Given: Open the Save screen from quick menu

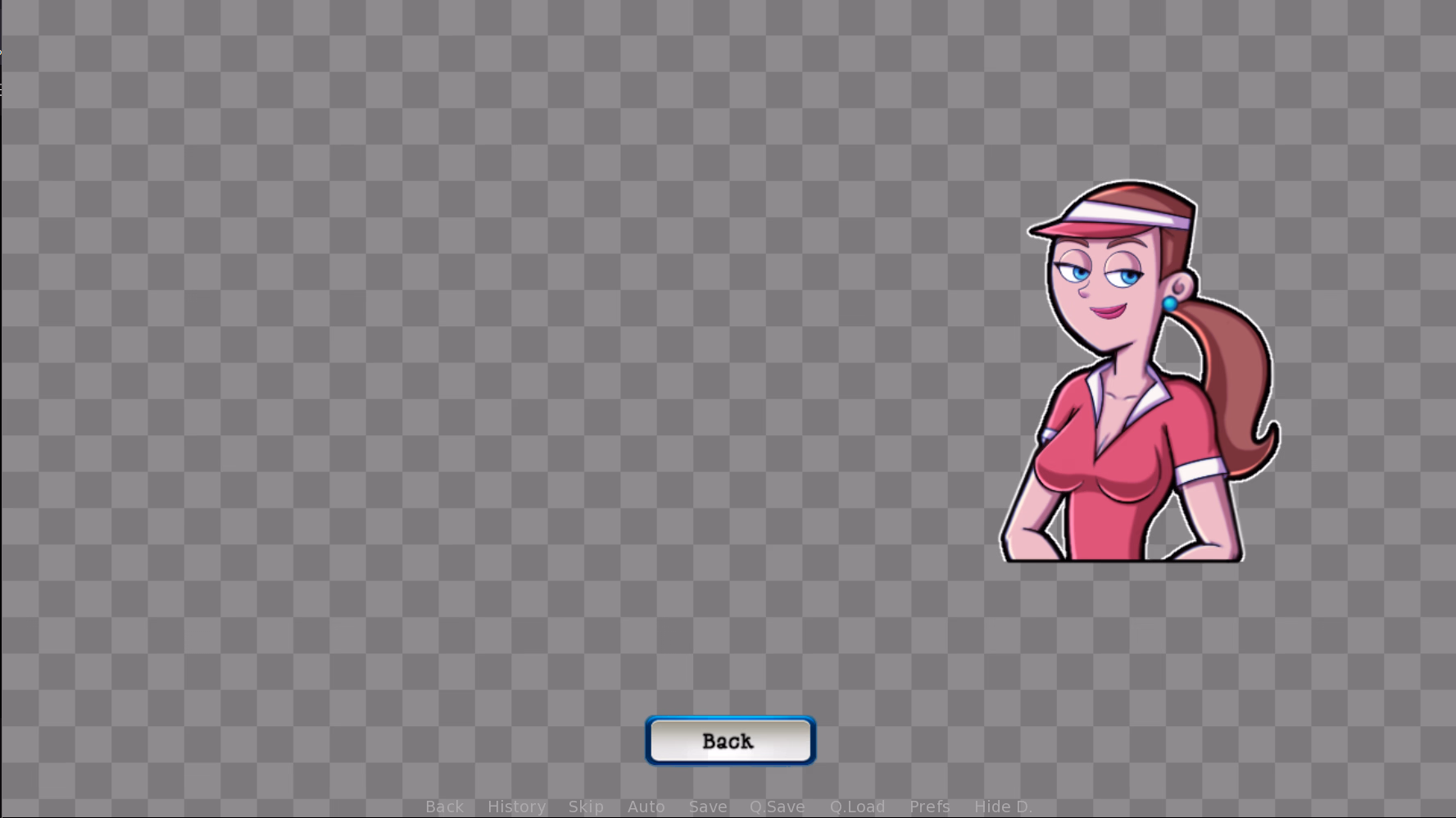Looking at the screenshot, I should pos(708,807).
